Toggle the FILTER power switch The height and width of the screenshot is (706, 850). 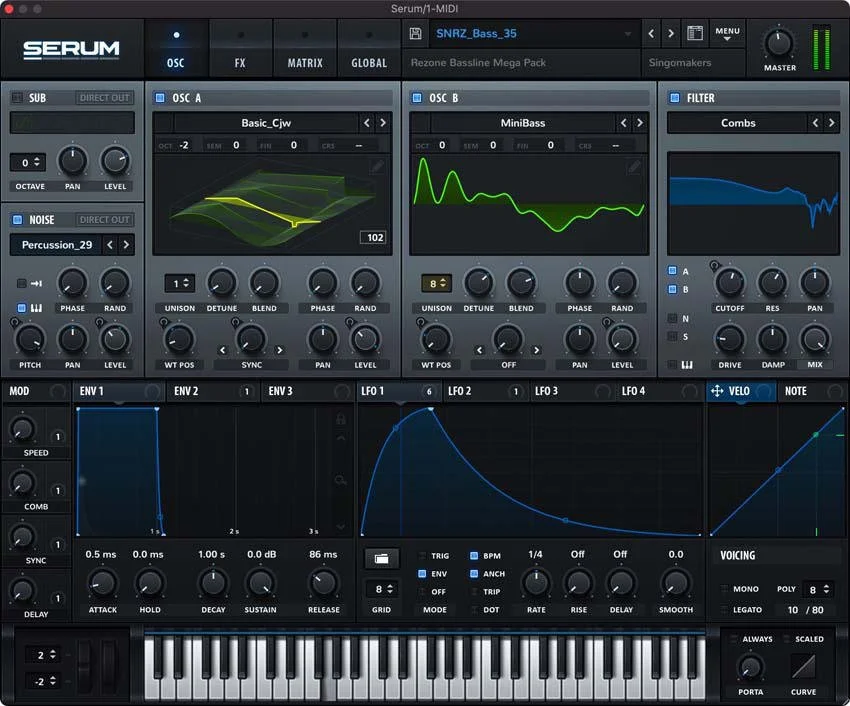pyautogui.click(x=674, y=98)
